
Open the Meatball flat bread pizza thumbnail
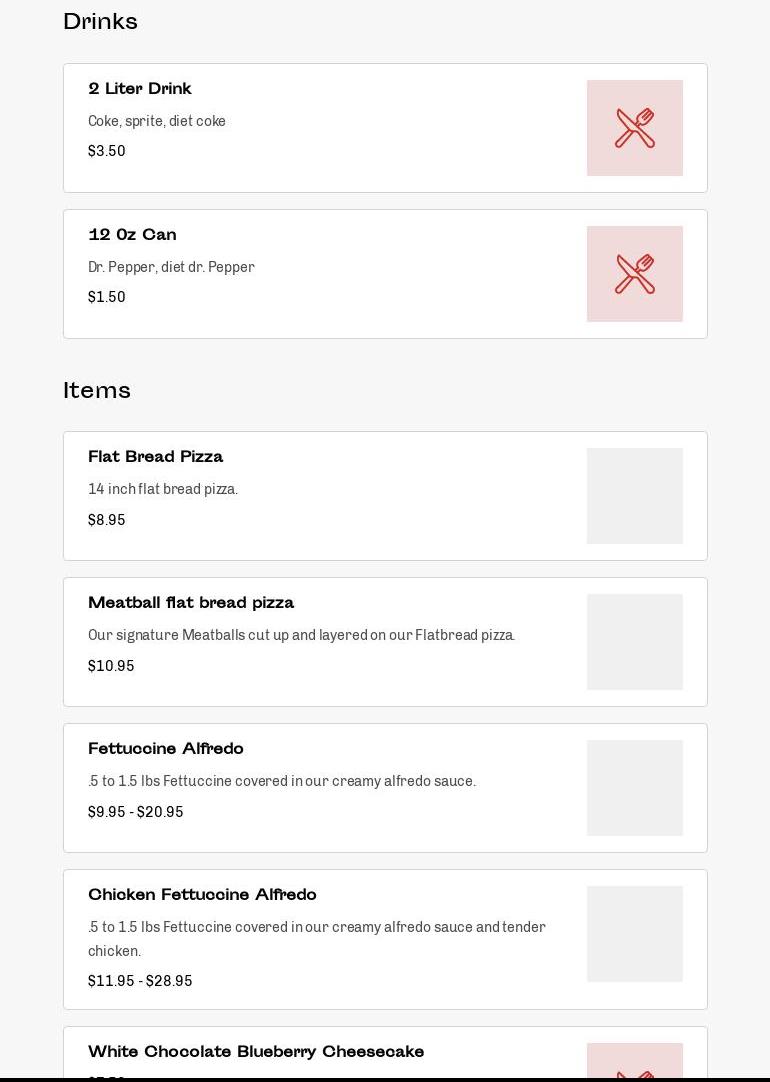click(634, 642)
